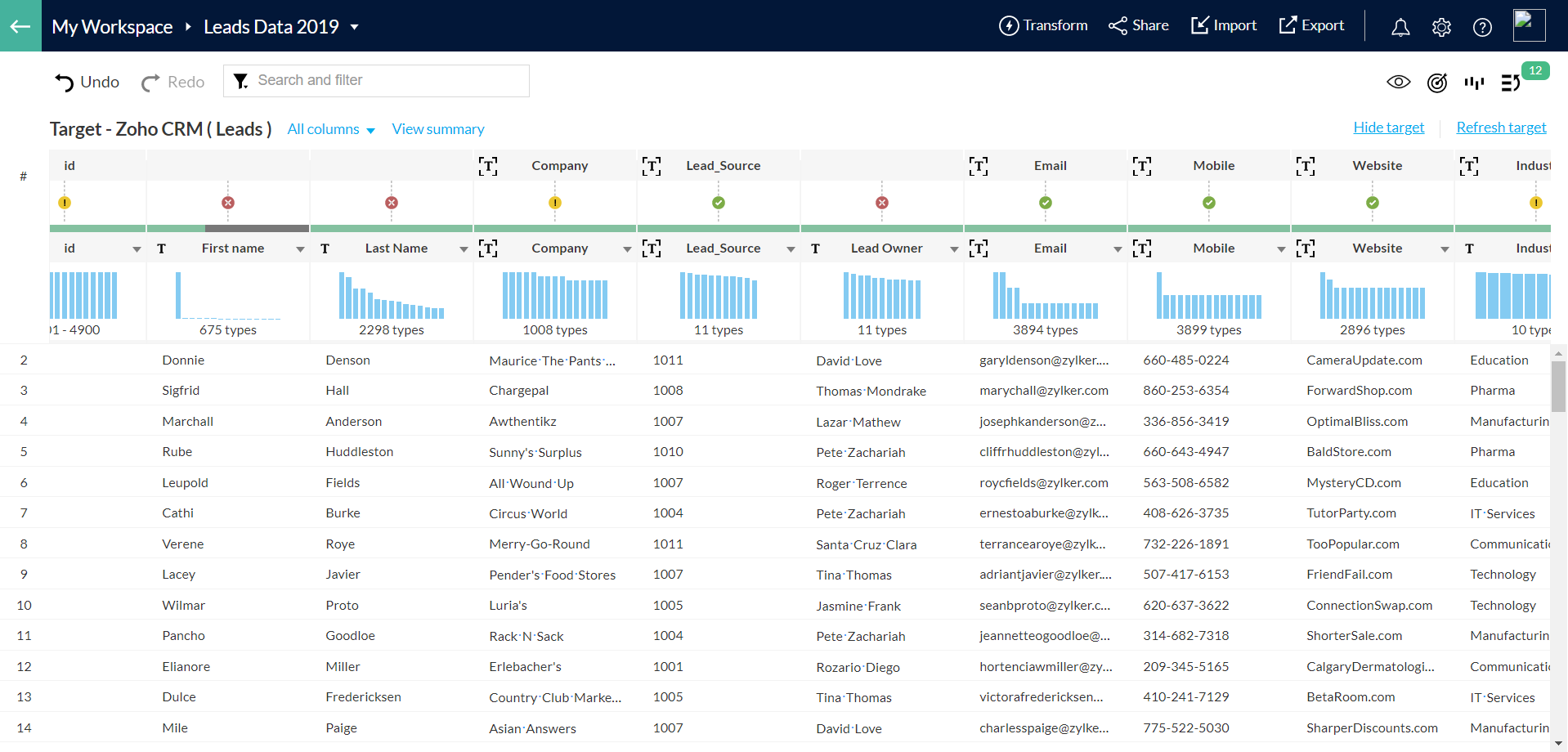Viewport: 1568px width, 752px height.
Task: Toggle the eye preview icon
Action: coord(1399,82)
